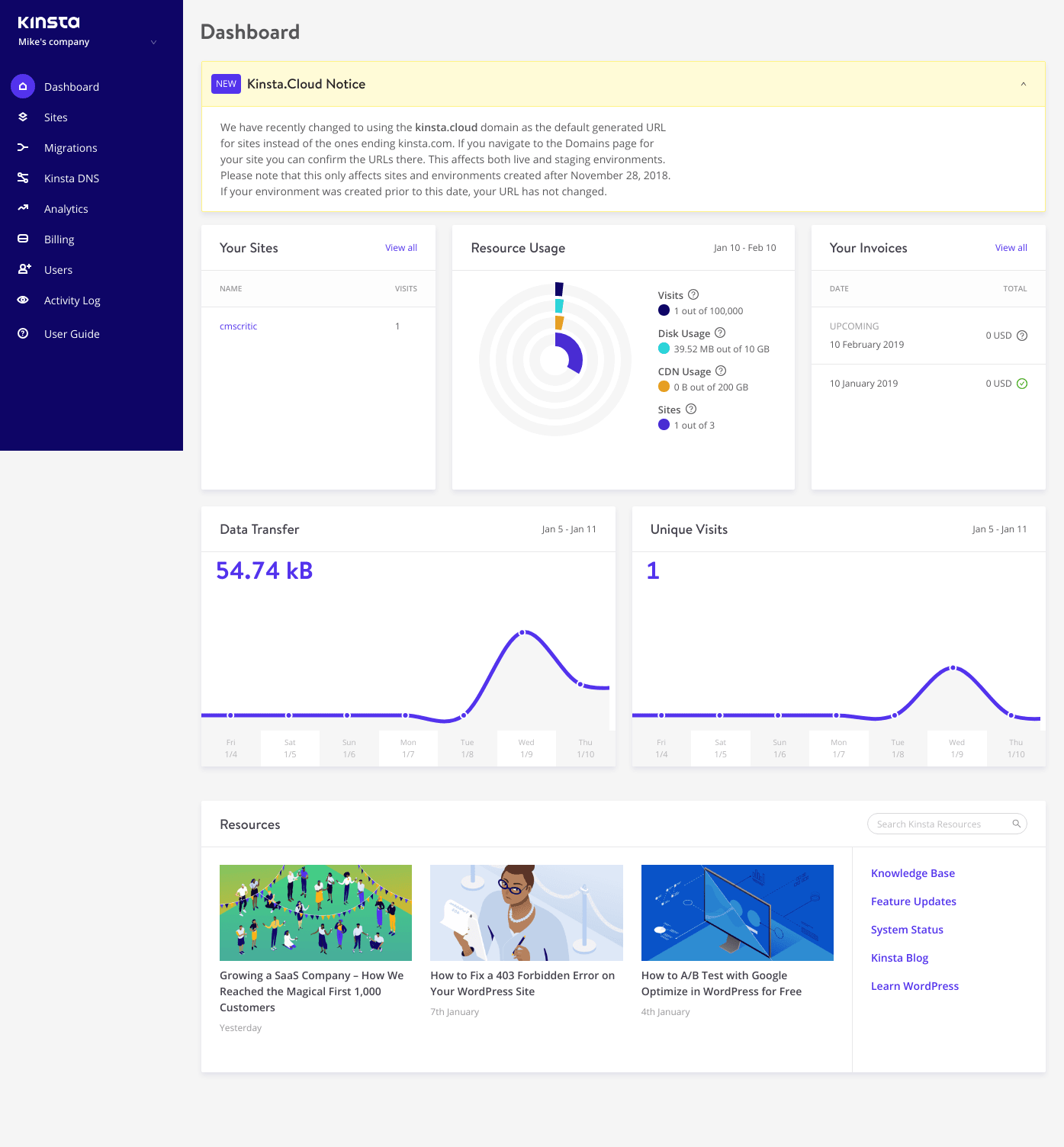Click the Visits dark blue color dot
1064x1147 pixels.
pos(664,310)
